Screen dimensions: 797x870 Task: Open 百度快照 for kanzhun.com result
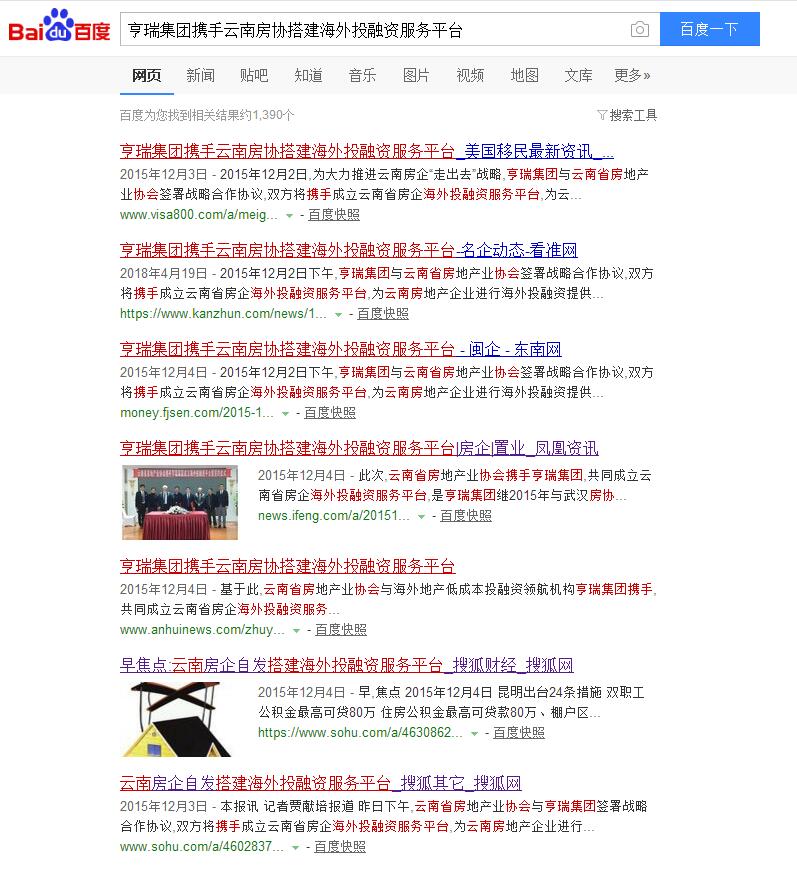tap(382, 314)
